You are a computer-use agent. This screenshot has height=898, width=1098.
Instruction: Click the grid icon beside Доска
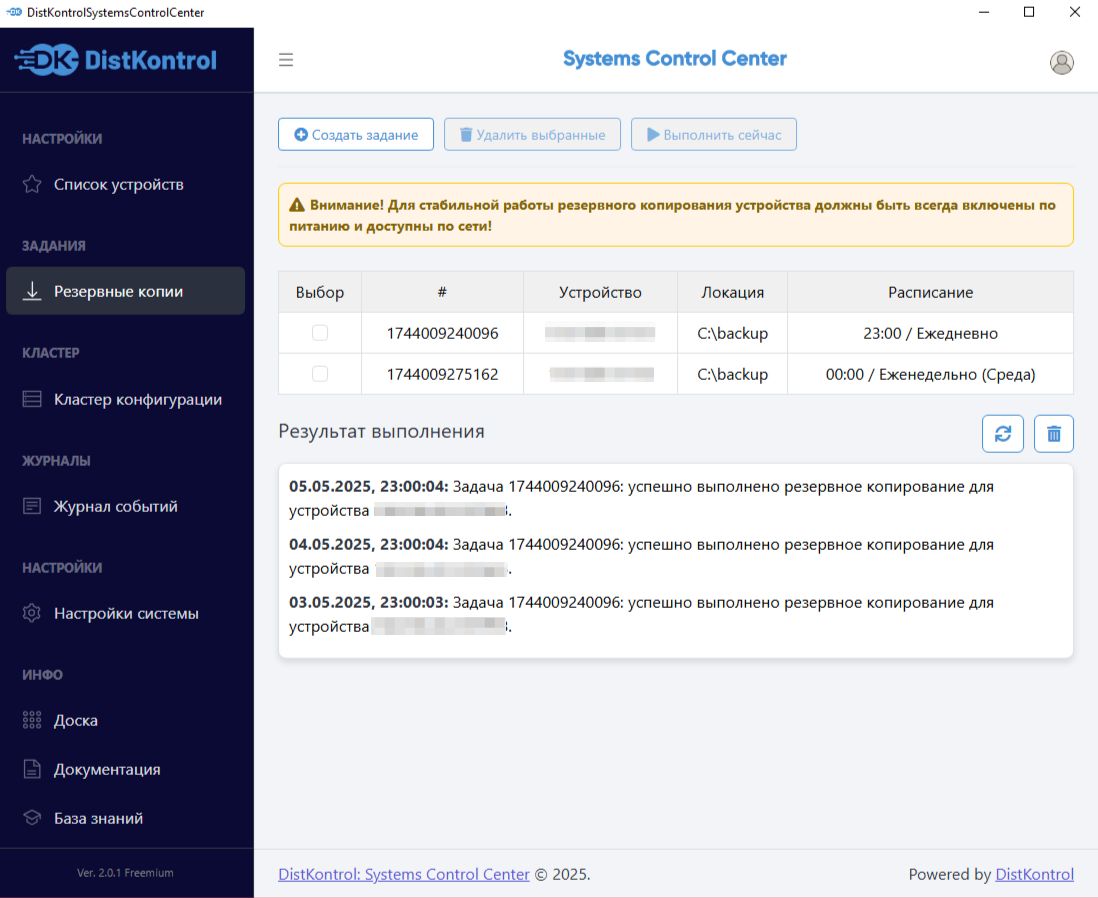[x=32, y=721]
